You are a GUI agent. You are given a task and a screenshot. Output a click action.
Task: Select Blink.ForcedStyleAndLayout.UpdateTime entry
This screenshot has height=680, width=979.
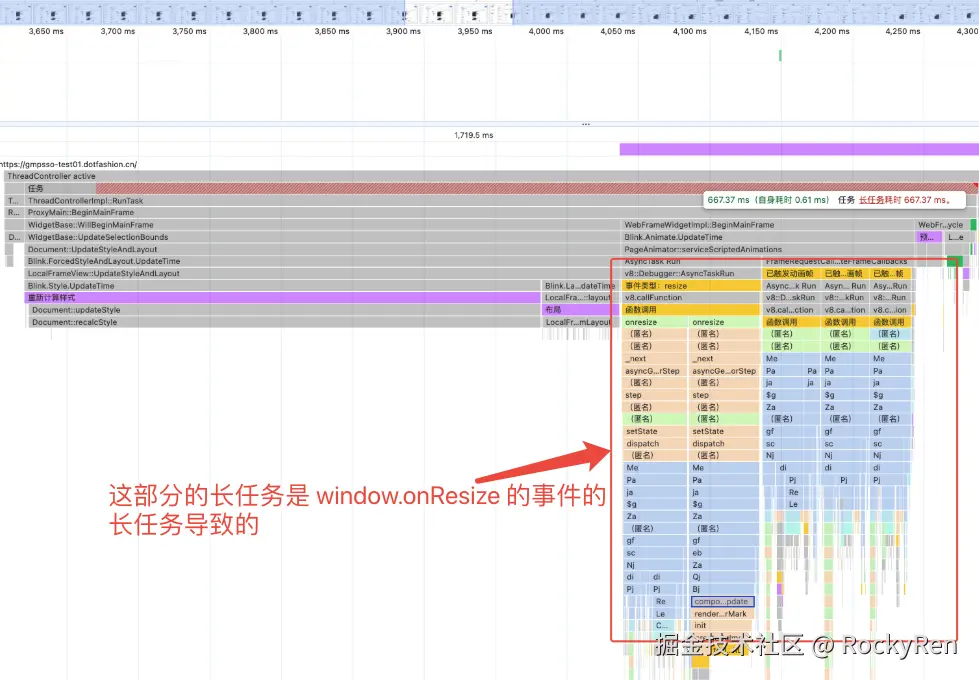coord(322,261)
